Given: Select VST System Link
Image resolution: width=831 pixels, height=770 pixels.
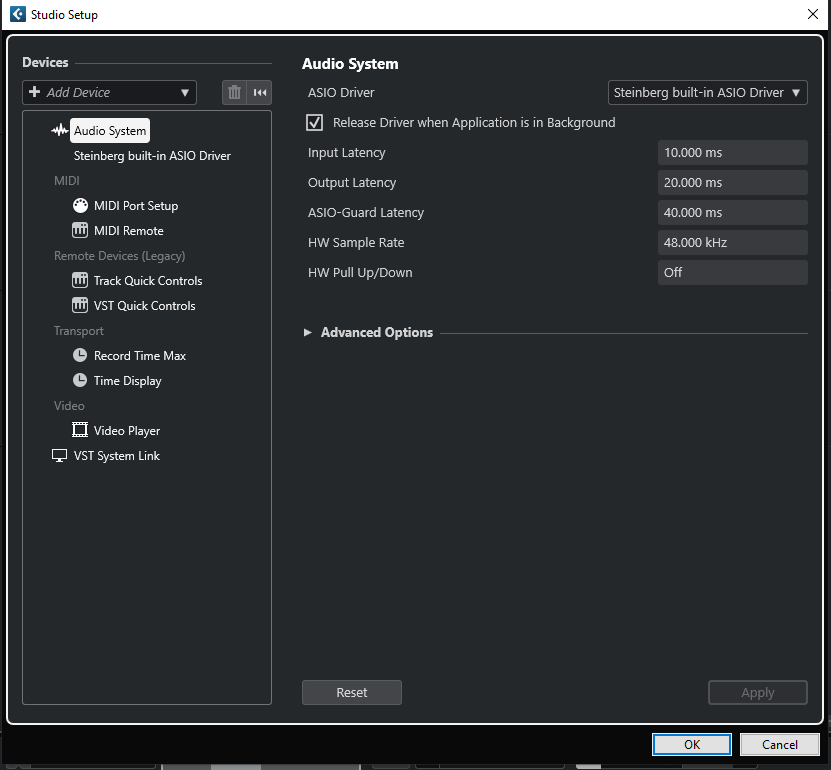Looking at the screenshot, I should 117,456.
